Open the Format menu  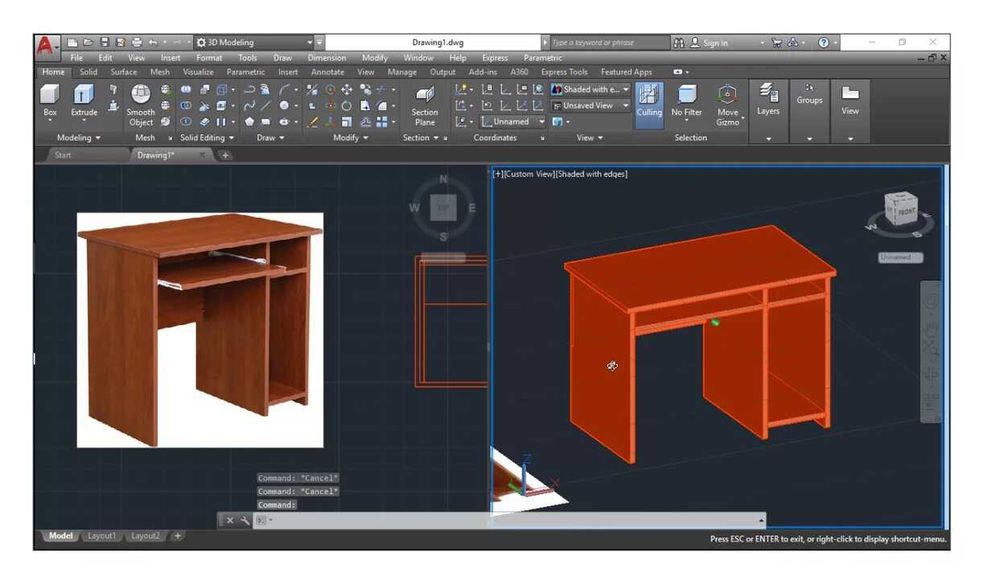point(209,58)
